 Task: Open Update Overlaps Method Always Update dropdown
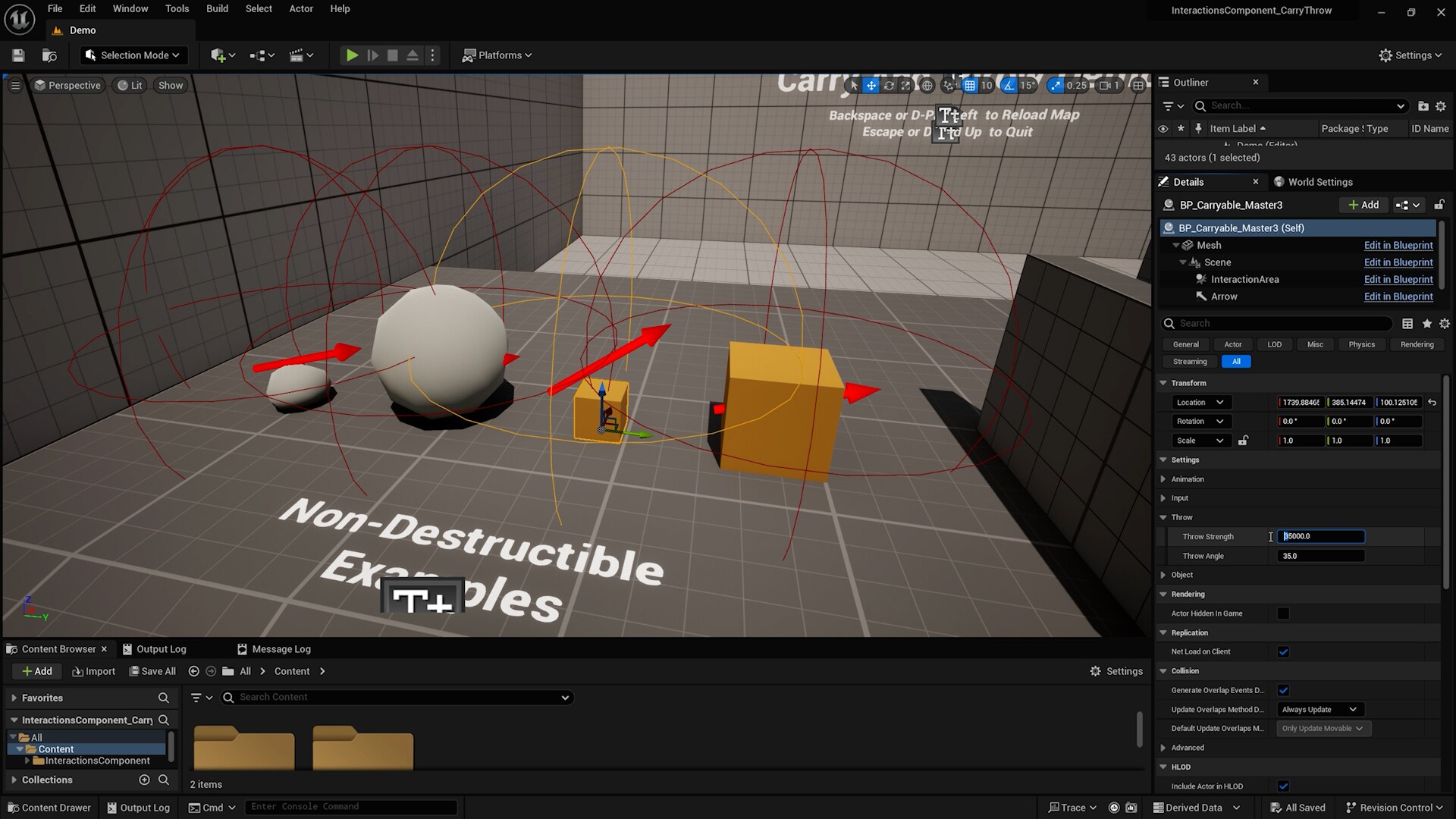[1319, 710]
